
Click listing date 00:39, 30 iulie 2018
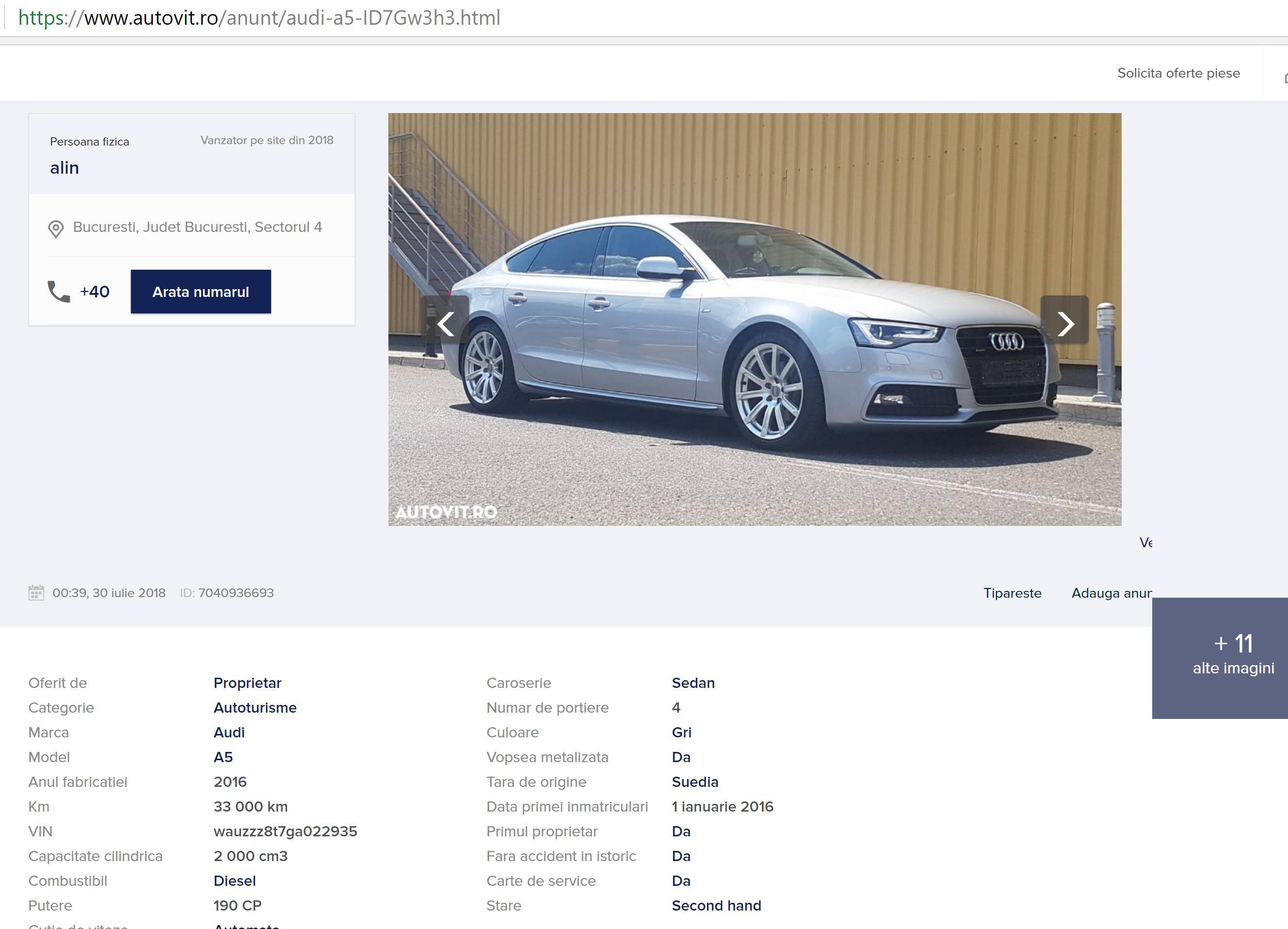(x=109, y=593)
